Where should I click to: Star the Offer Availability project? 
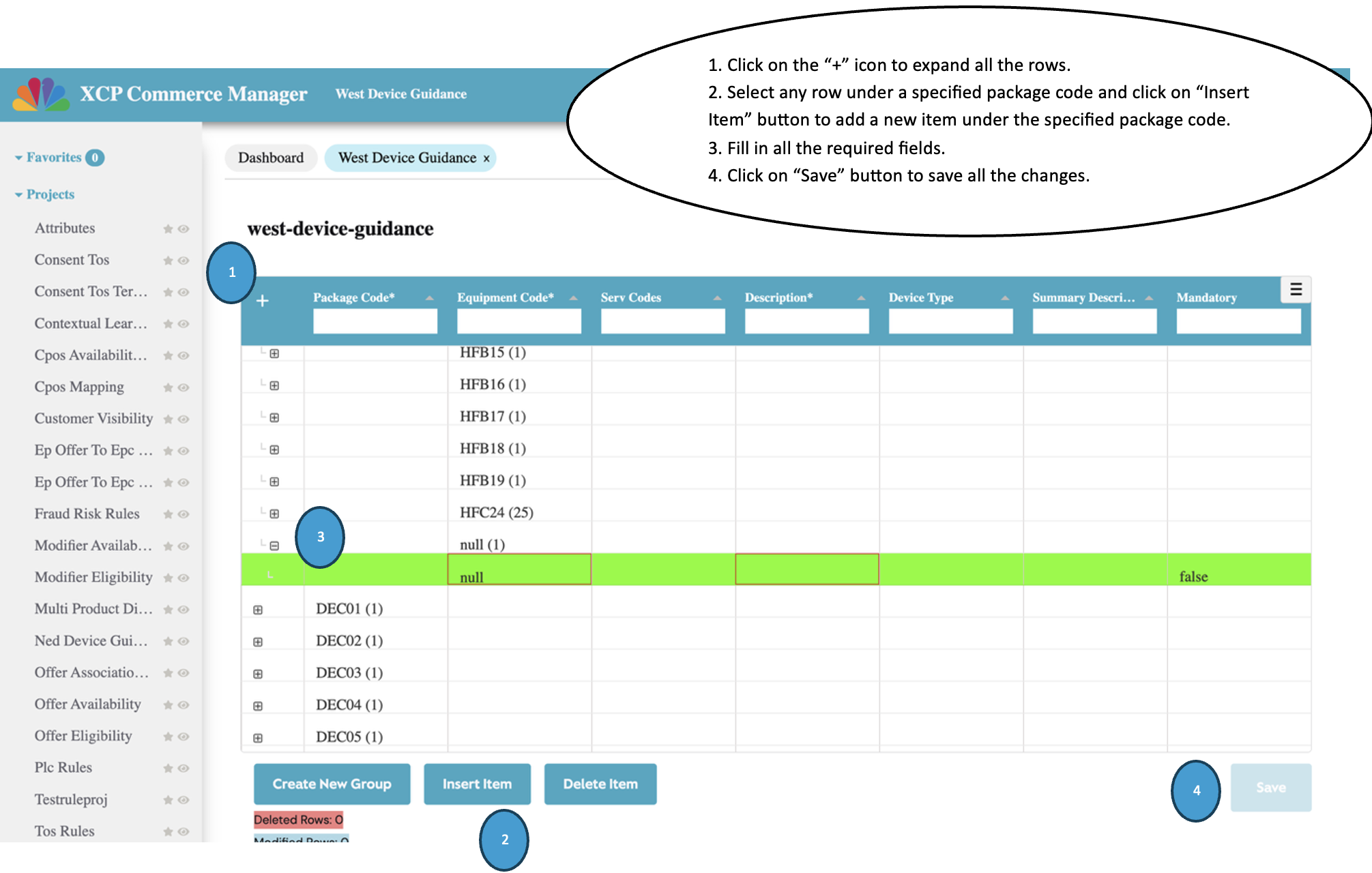[x=168, y=705]
